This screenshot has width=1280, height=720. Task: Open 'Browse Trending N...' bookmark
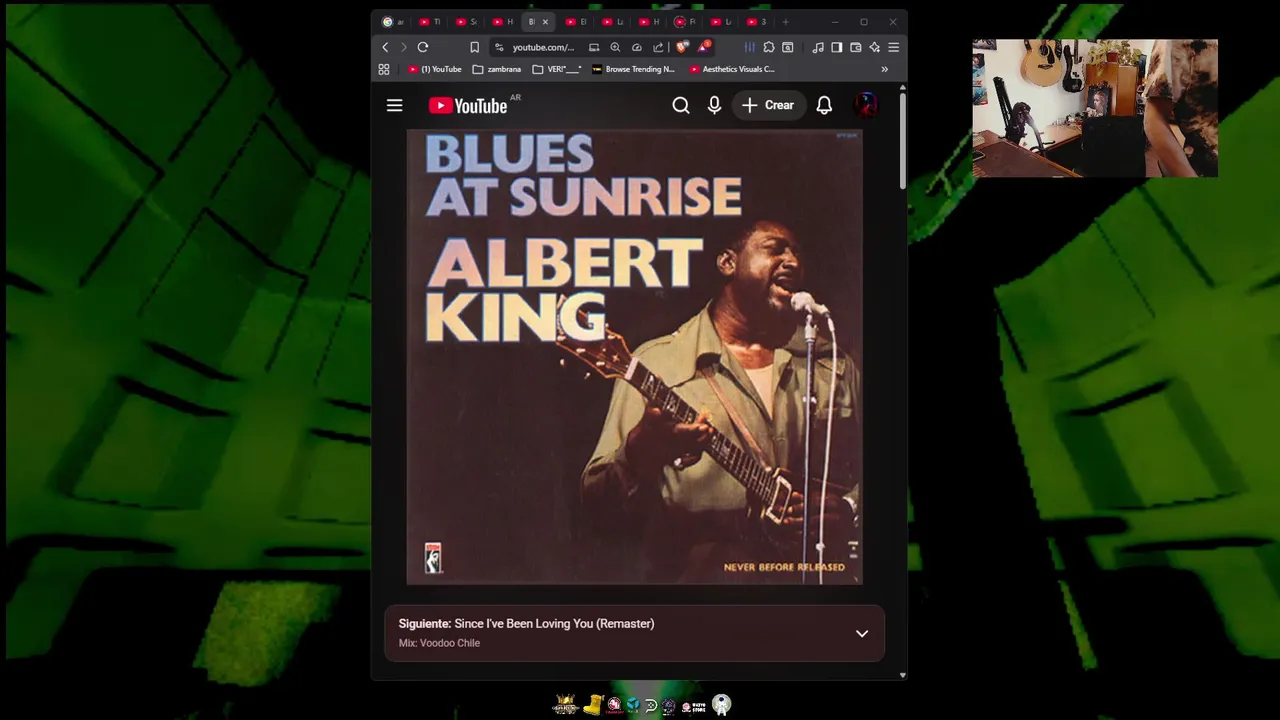pos(633,69)
